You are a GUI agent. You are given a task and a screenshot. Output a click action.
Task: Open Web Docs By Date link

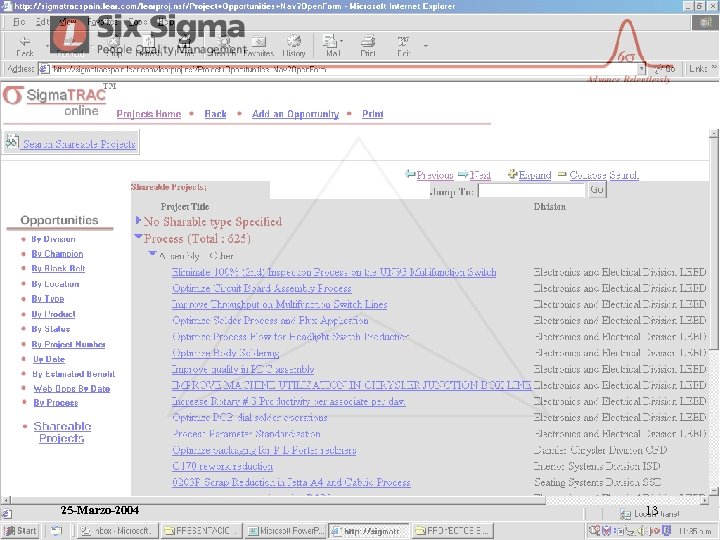click(x=72, y=389)
